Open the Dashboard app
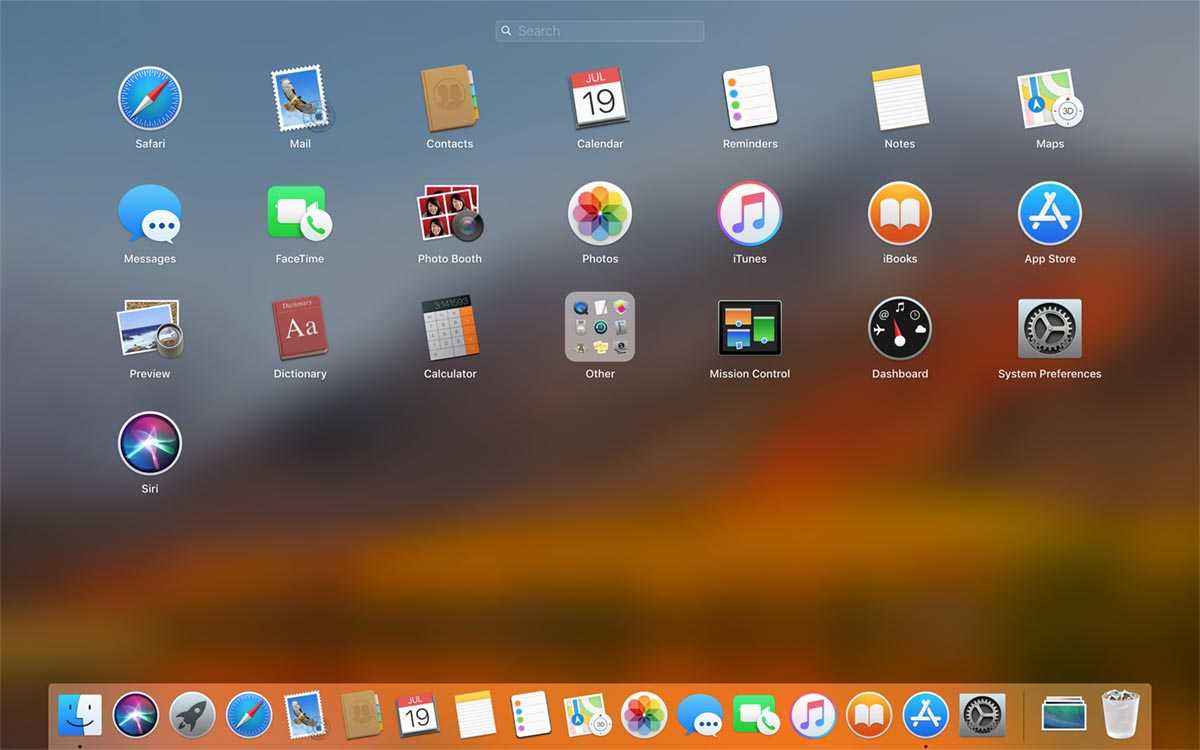The width and height of the screenshot is (1200, 750). click(x=900, y=328)
